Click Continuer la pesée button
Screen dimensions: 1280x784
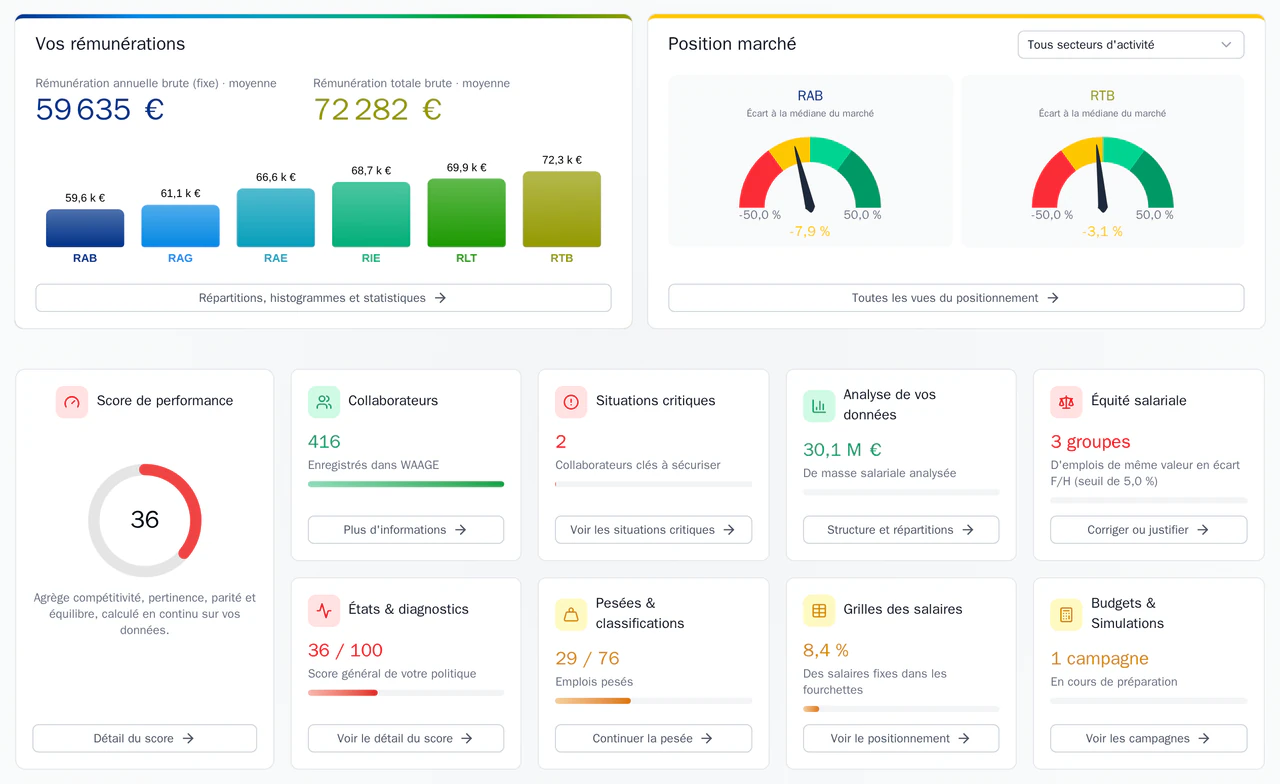[x=653, y=738]
